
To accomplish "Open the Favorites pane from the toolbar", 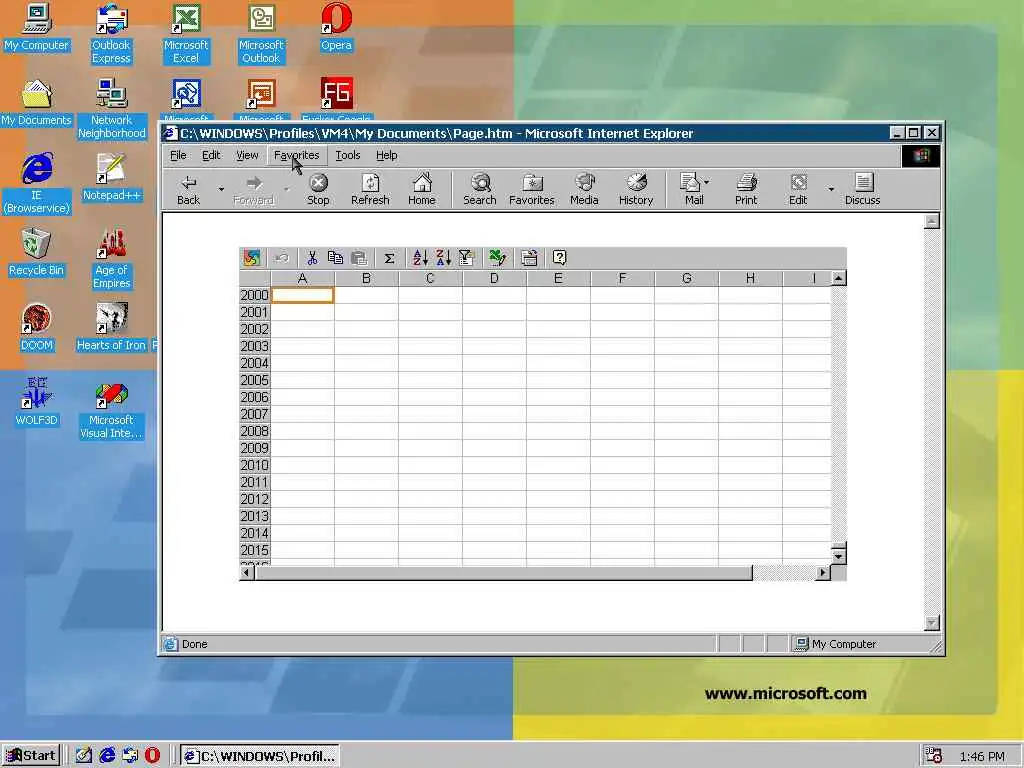I will 532,190.
